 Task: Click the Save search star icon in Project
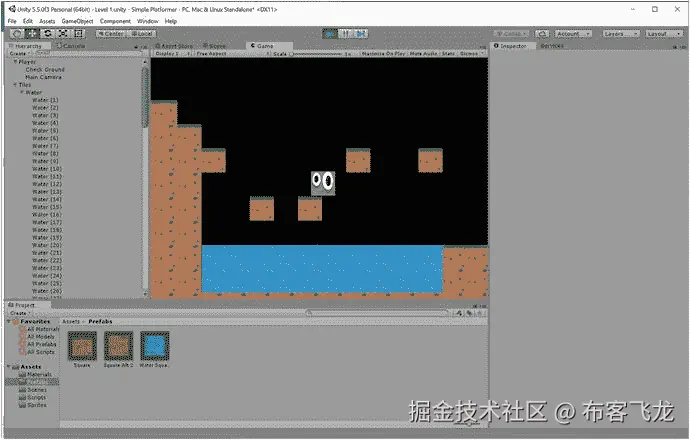click(x=480, y=313)
